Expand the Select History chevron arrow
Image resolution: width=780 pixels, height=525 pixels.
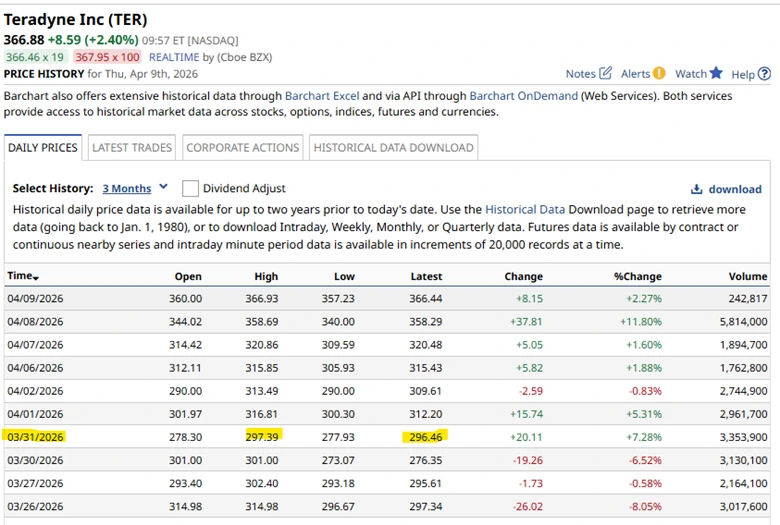coord(164,187)
